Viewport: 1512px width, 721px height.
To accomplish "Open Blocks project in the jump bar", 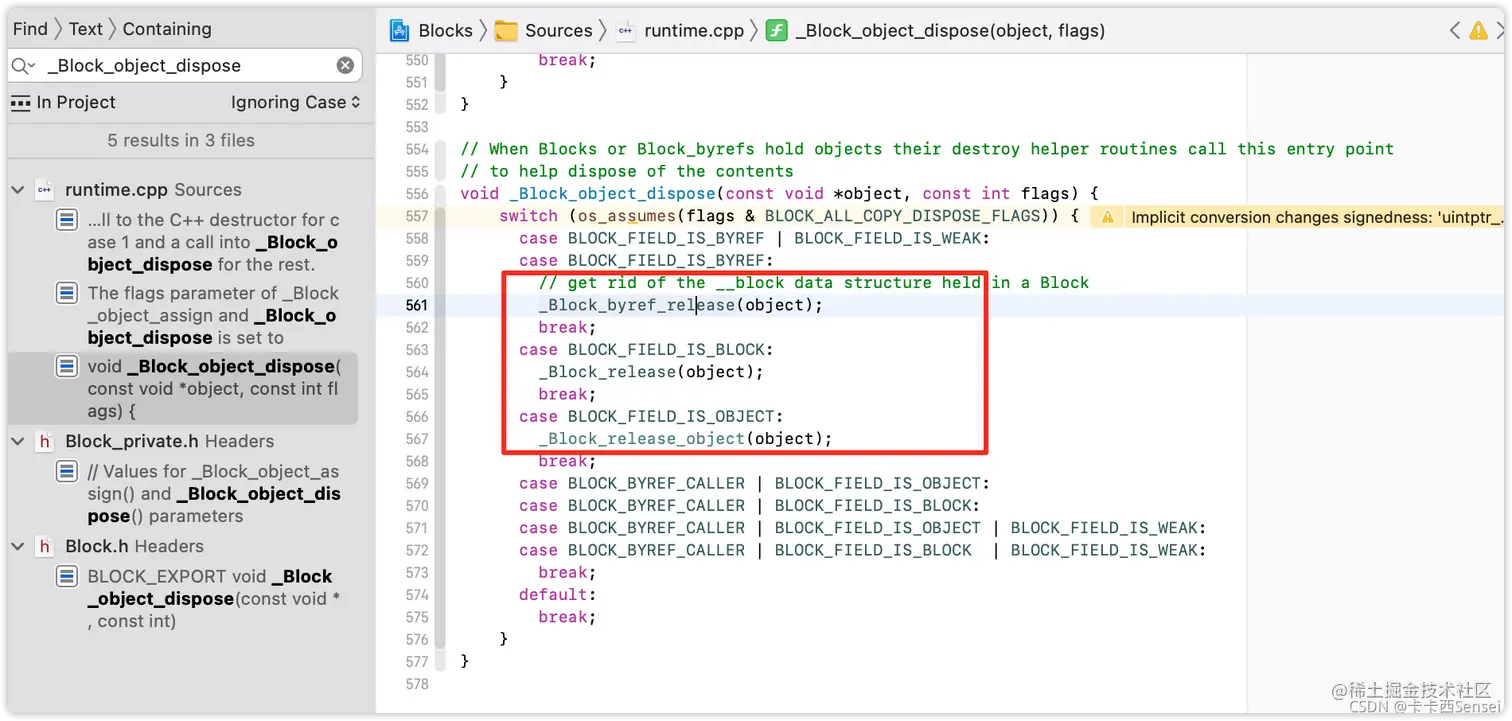I will pos(445,30).
